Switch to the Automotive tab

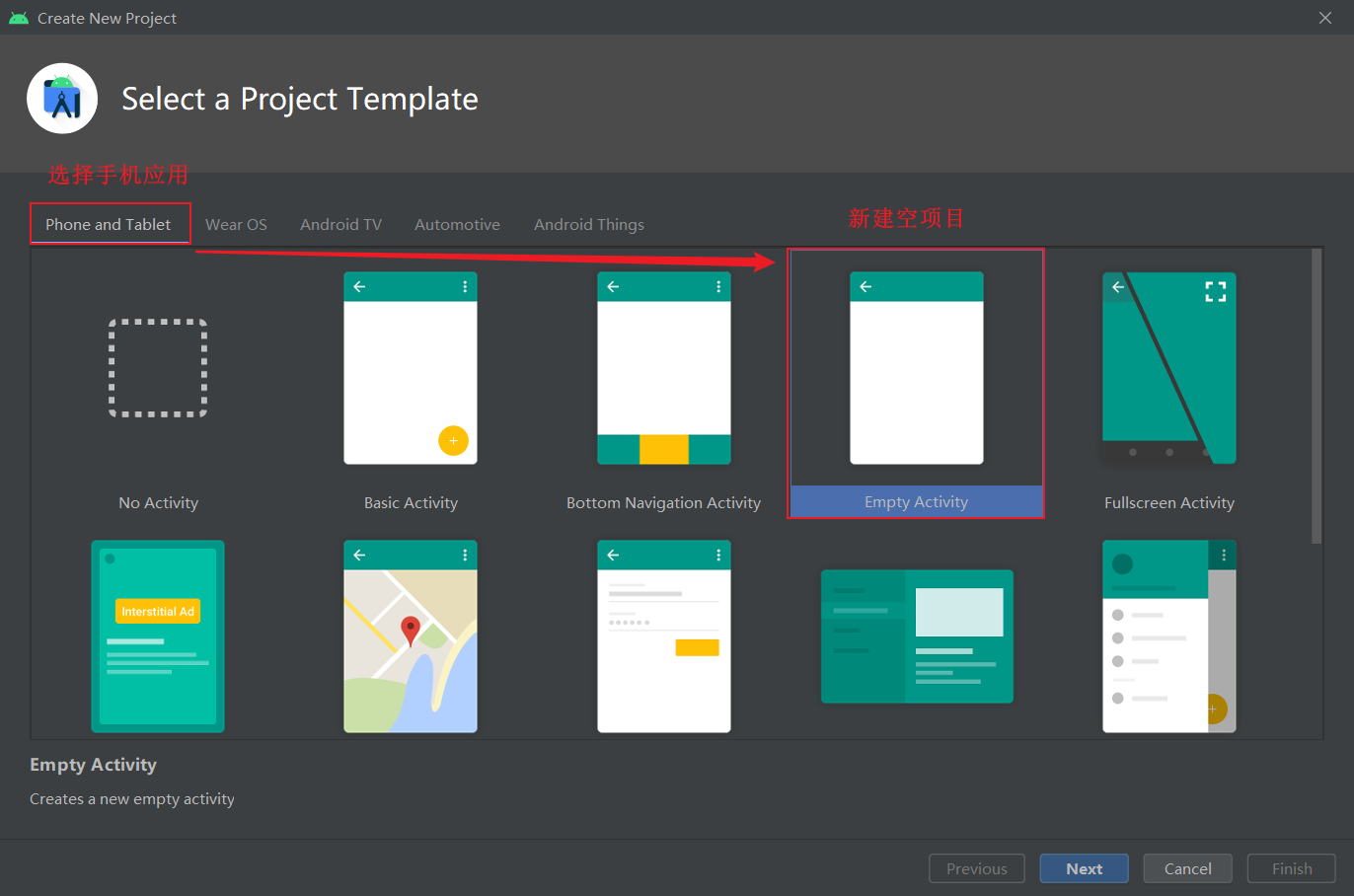click(457, 224)
